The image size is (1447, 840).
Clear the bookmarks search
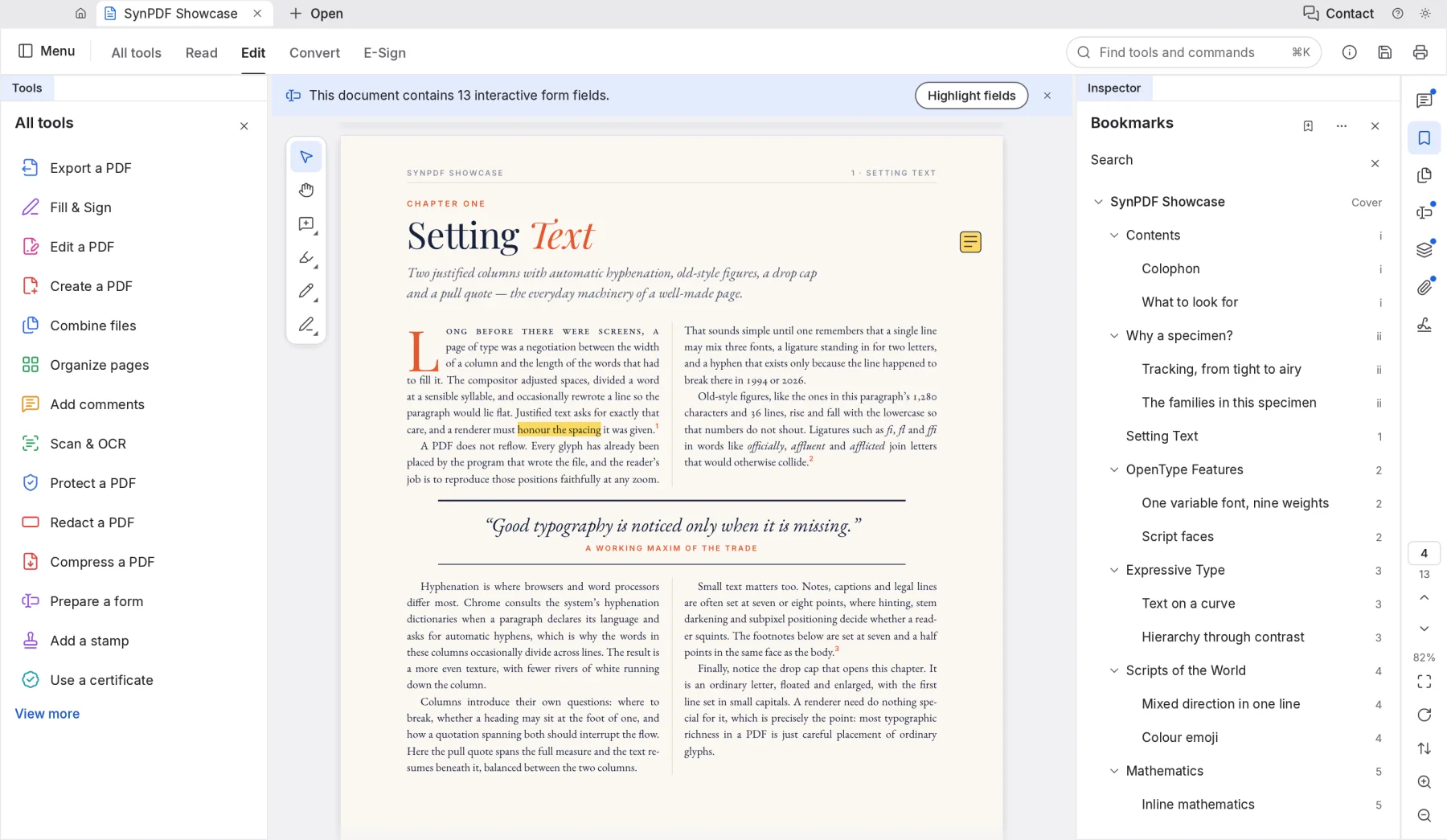(x=1375, y=163)
